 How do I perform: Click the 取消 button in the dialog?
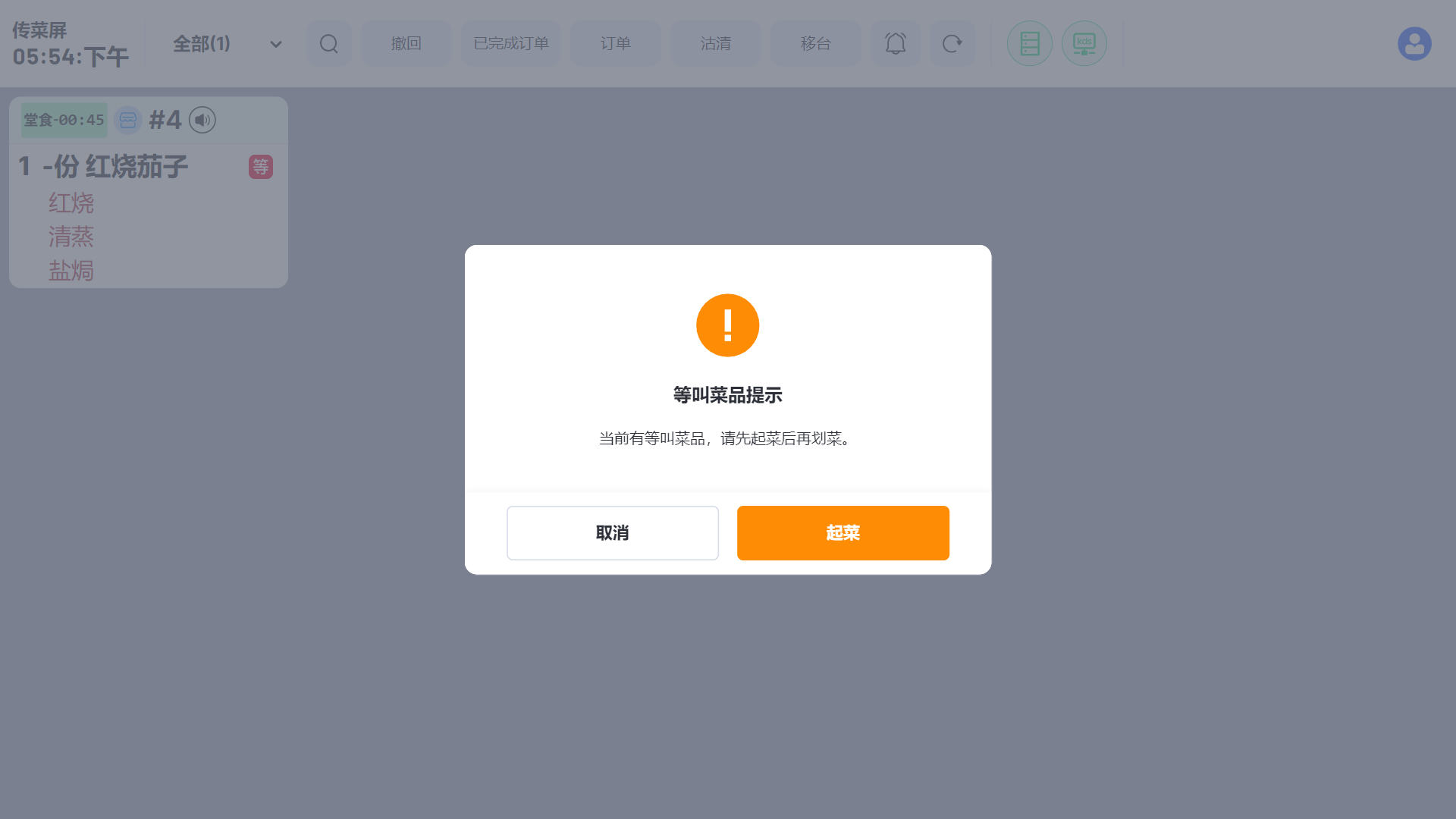tap(613, 533)
